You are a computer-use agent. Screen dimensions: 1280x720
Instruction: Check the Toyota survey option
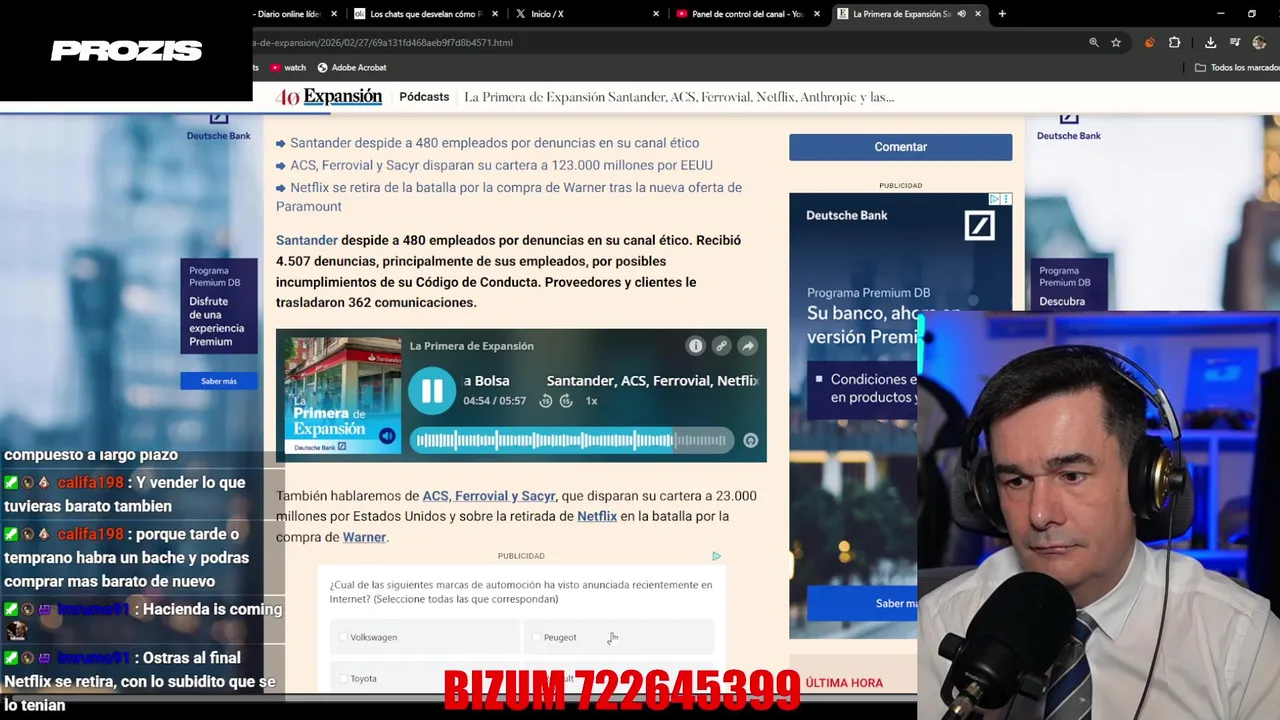(424, 678)
